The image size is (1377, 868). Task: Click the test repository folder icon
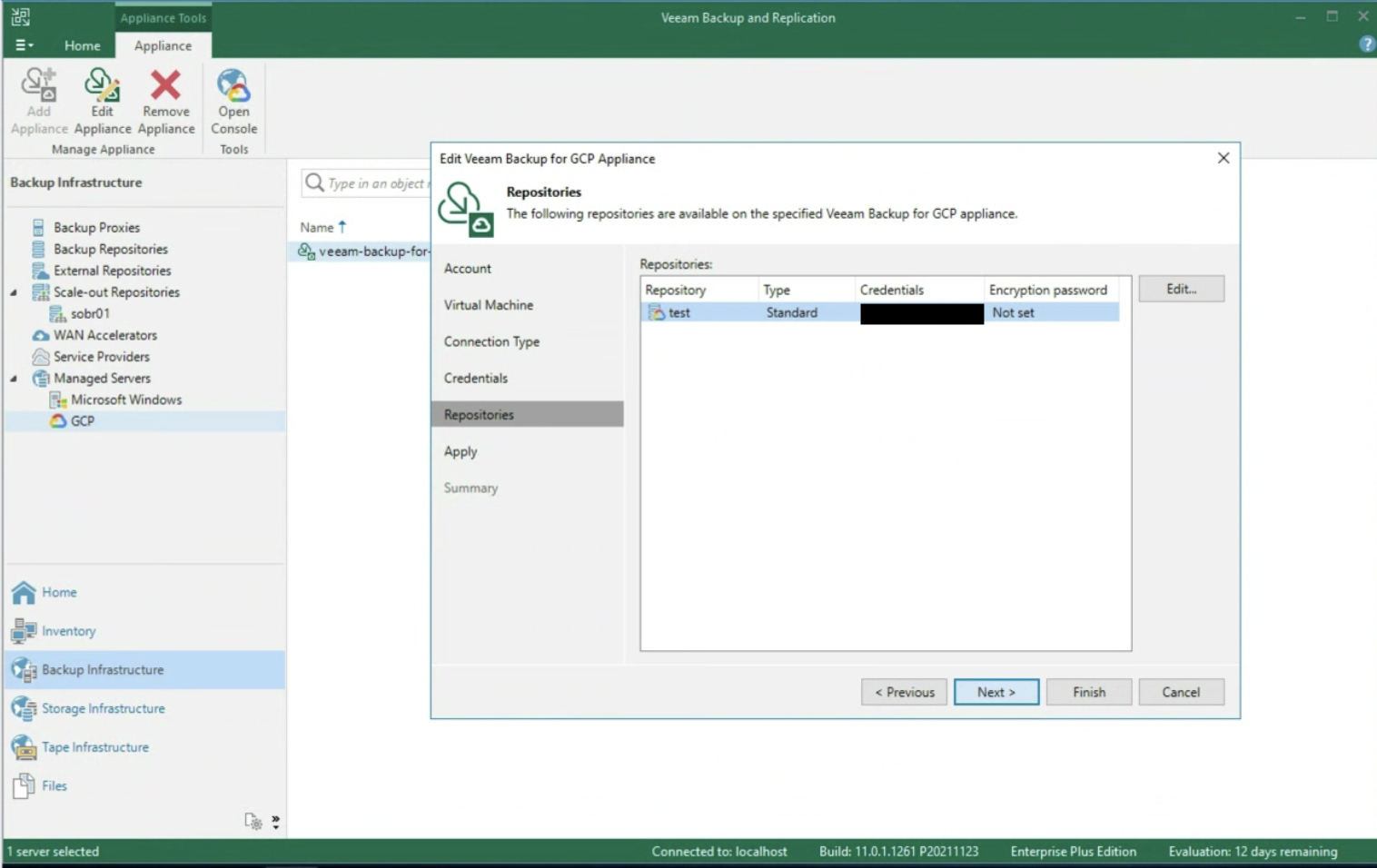click(x=656, y=312)
